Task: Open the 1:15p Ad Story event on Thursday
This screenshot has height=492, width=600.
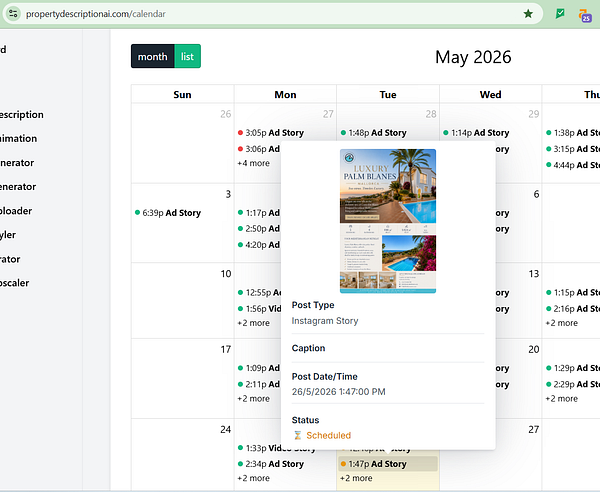Action: 572,293
